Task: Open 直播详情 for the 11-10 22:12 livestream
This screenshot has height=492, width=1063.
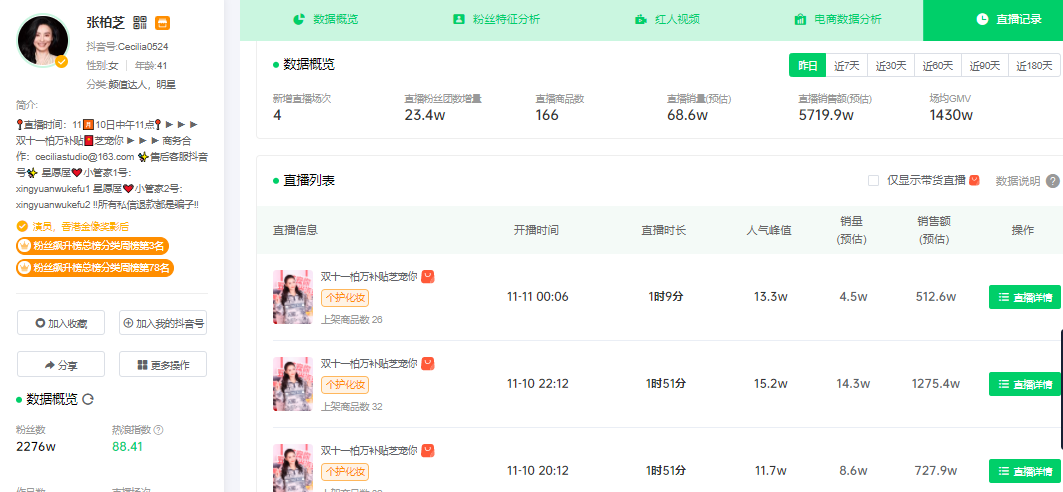Action: (x=1024, y=384)
